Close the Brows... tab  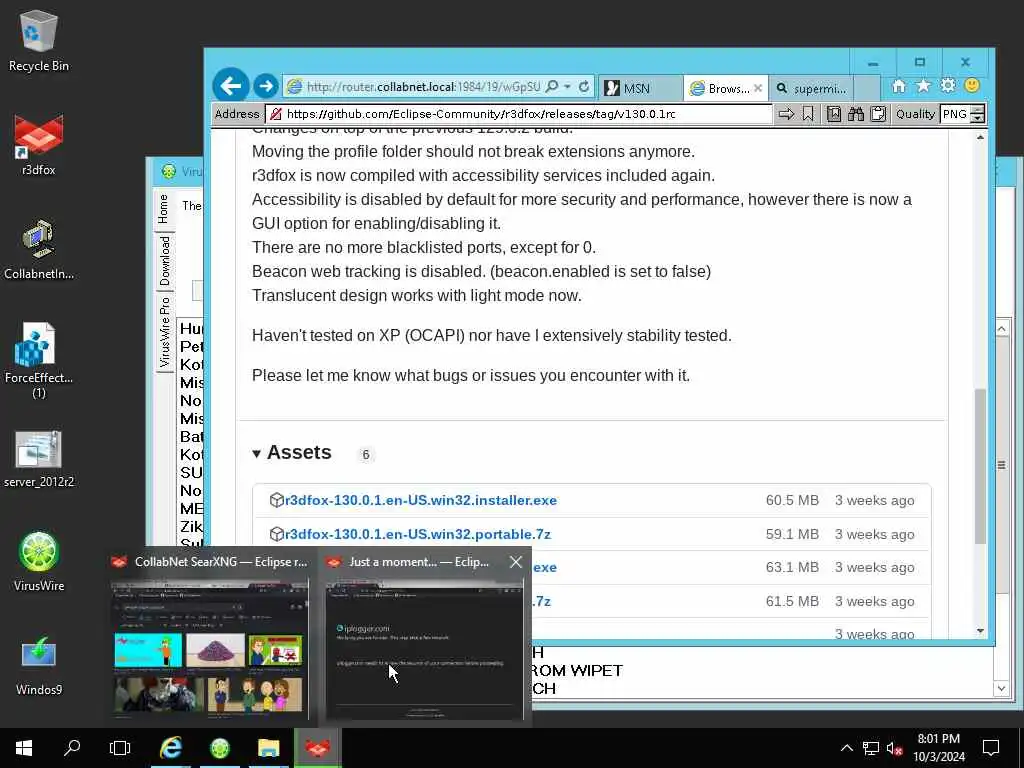coord(758,88)
